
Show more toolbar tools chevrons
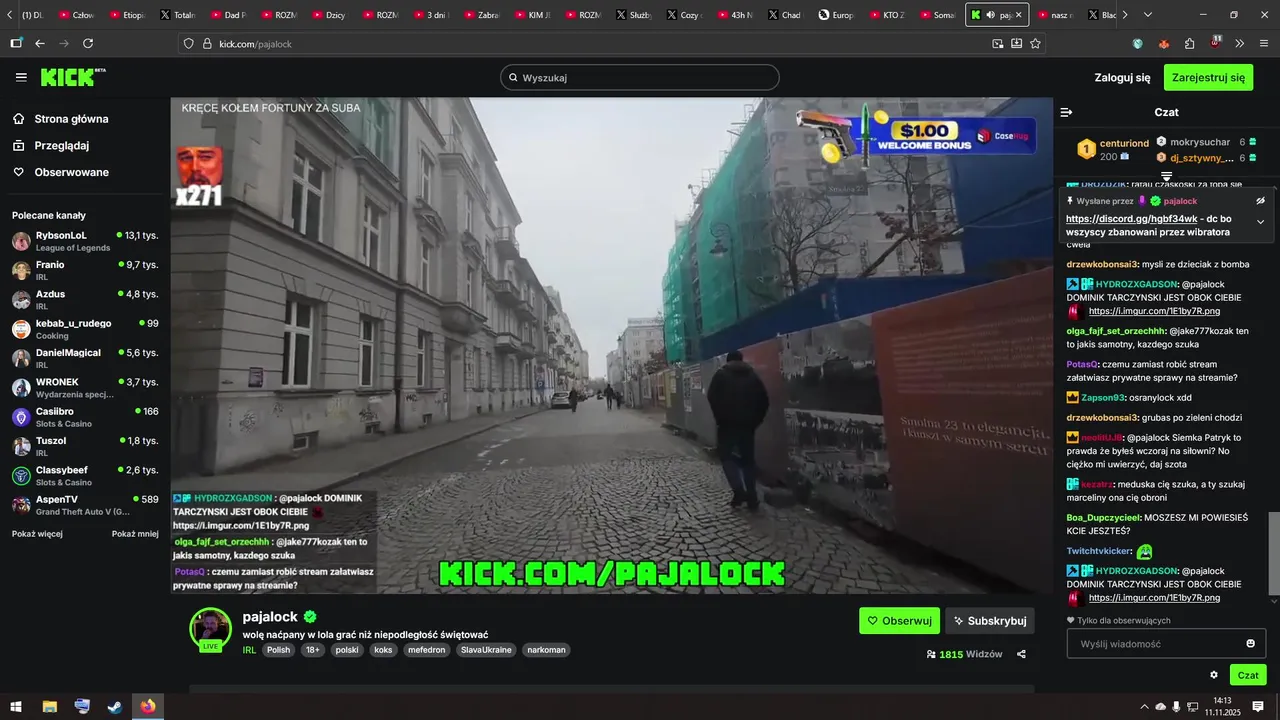pos(1240,44)
